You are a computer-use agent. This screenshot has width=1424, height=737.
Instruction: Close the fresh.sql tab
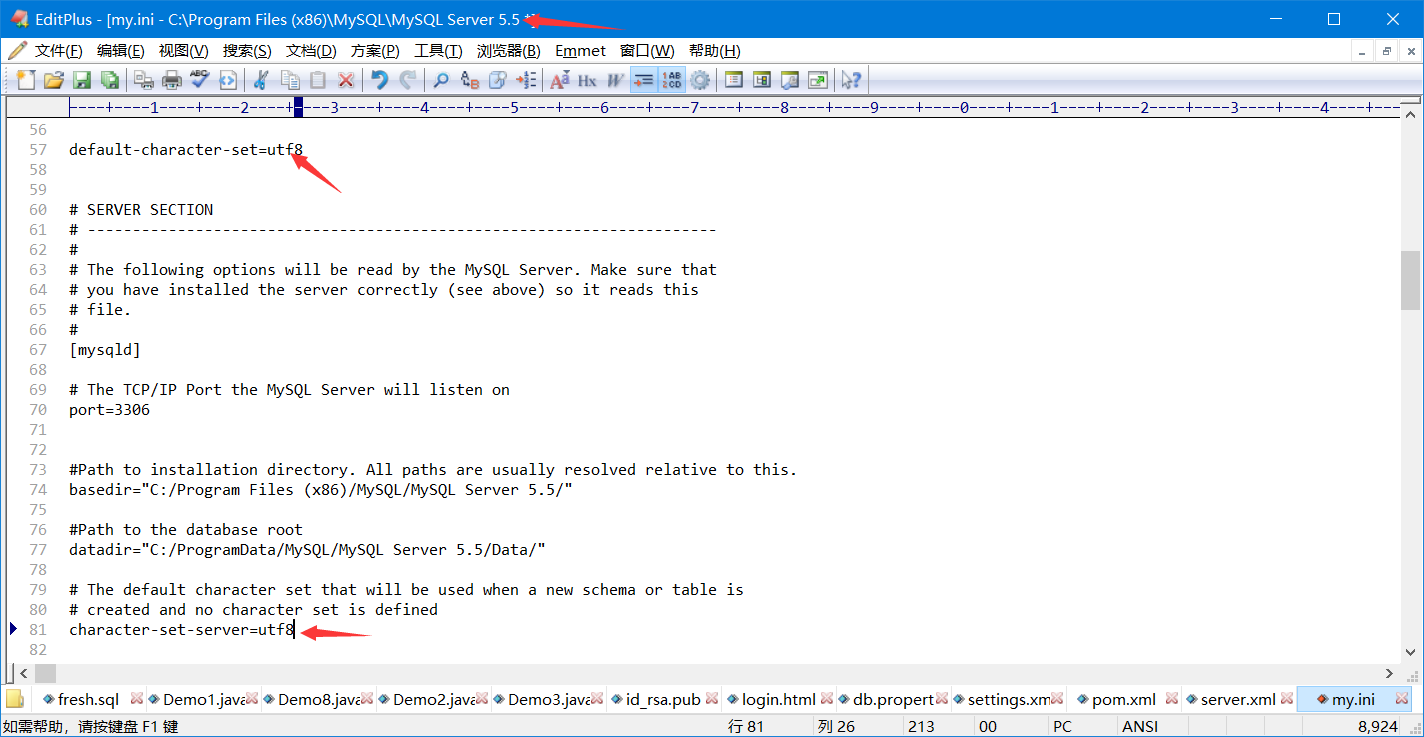[x=137, y=699]
